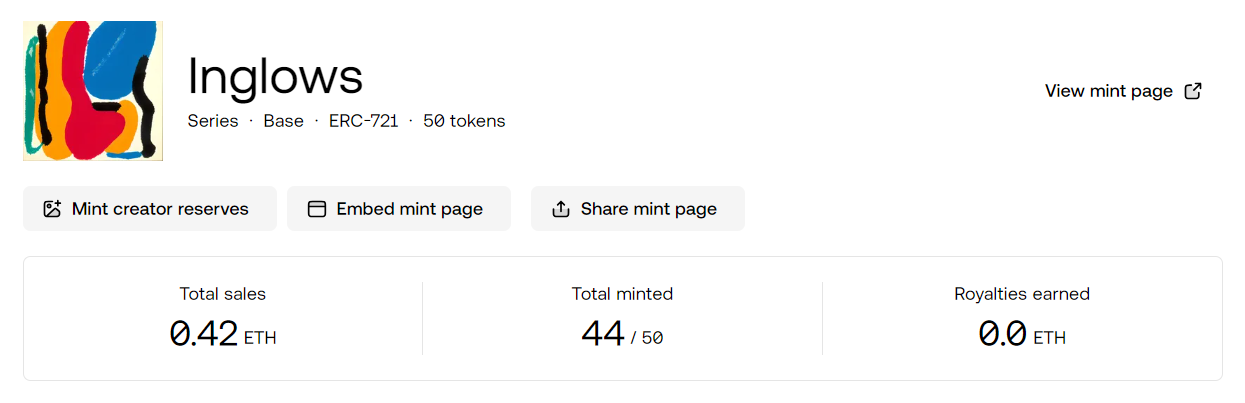Screen dimensions: 1245x403
Task: Click the 50 tokens label
Action: click(464, 121)
